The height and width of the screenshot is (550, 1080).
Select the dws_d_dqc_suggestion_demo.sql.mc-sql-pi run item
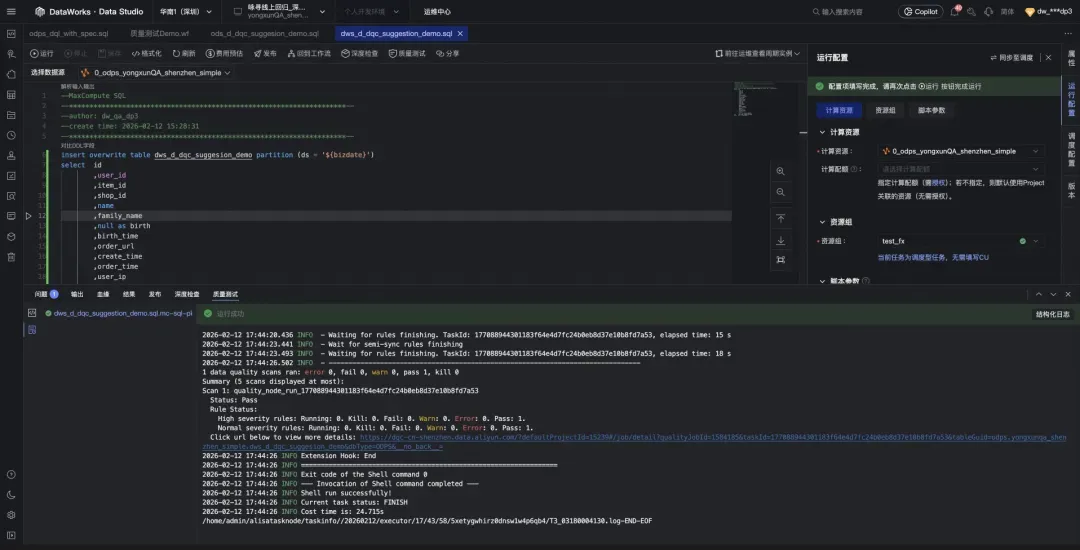(x=118, y=313)
